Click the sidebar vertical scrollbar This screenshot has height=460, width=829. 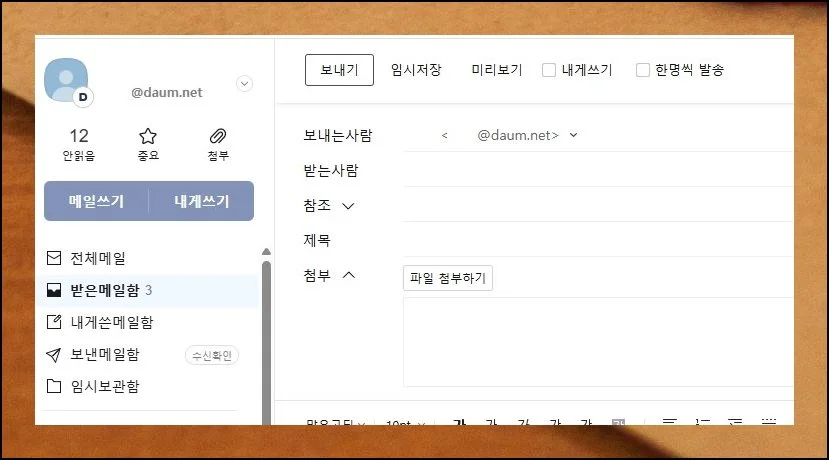(266, 330)
